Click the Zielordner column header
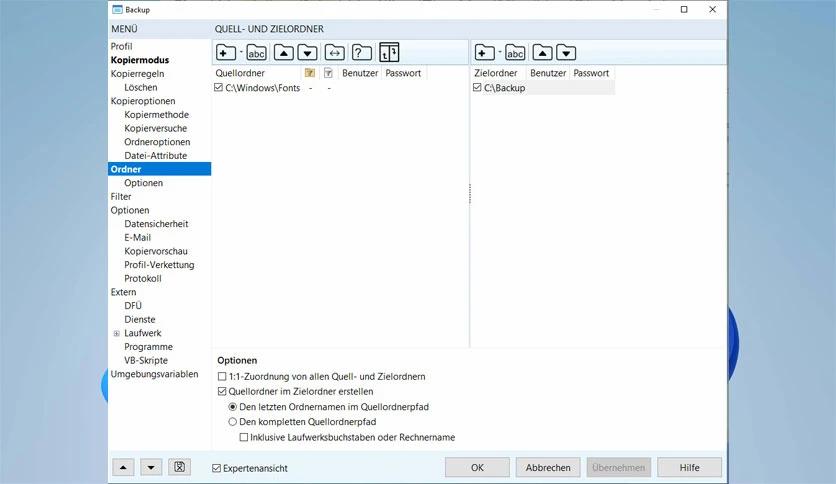This screenshot has width=836, height=484. [499, 73]
